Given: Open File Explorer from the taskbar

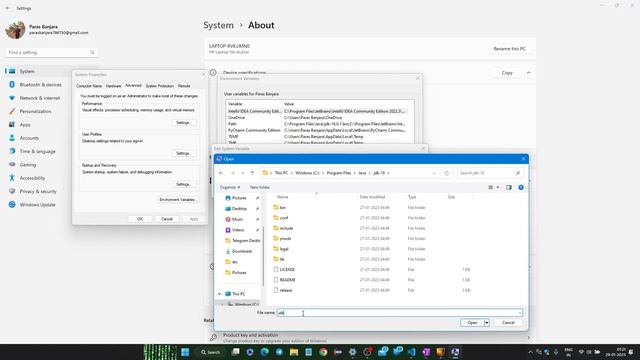Looking at the screenshot, I should (294, 352).
